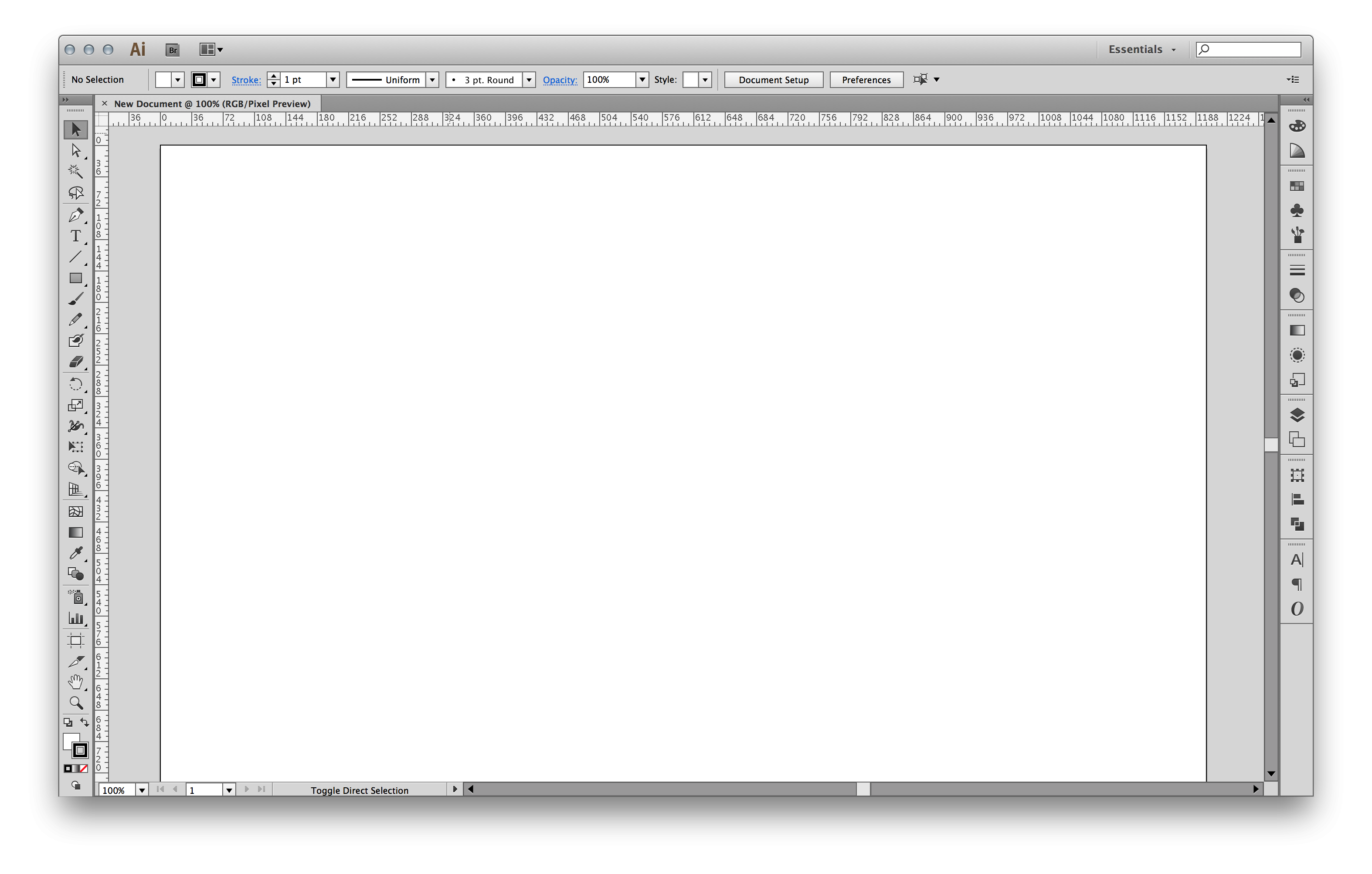Viewport: 1372px width, 874px height.
Task: Click the Stroke swatch in toolbox
Action: click(80, 750)
